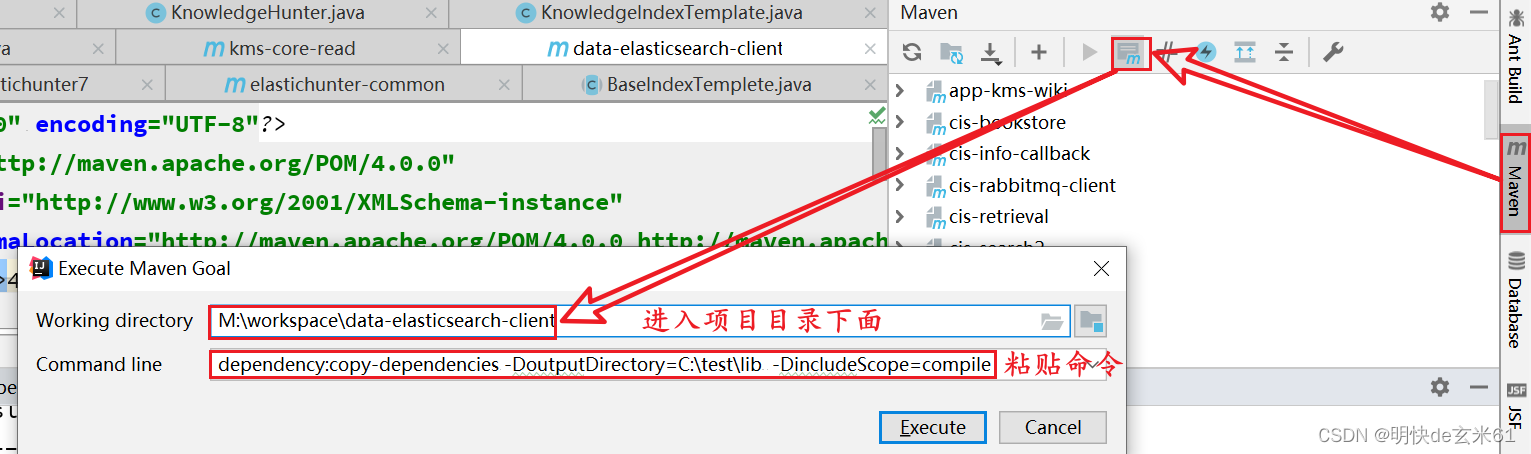Image resolution: width=1531 pixels, height=454 pixels.
Task: Open Maven side tool window tab
Action: click(x=1515, y=182)
